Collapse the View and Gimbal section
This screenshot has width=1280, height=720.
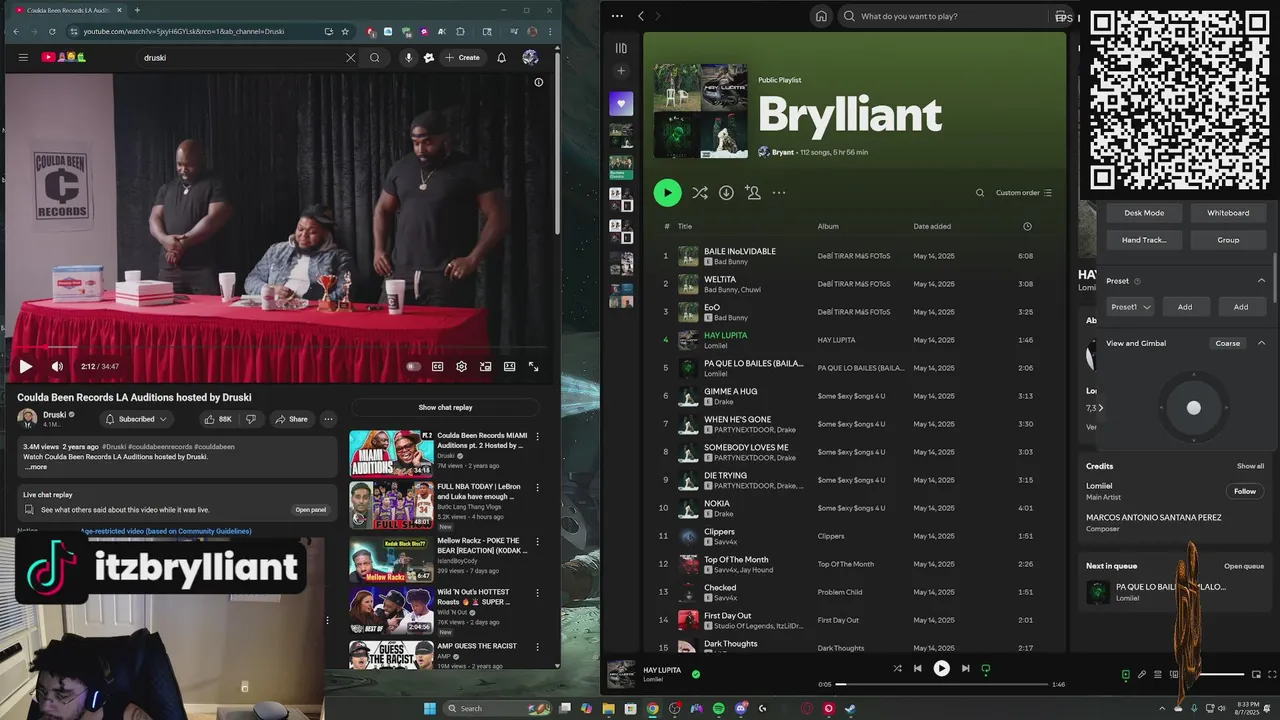(1261, 343)
